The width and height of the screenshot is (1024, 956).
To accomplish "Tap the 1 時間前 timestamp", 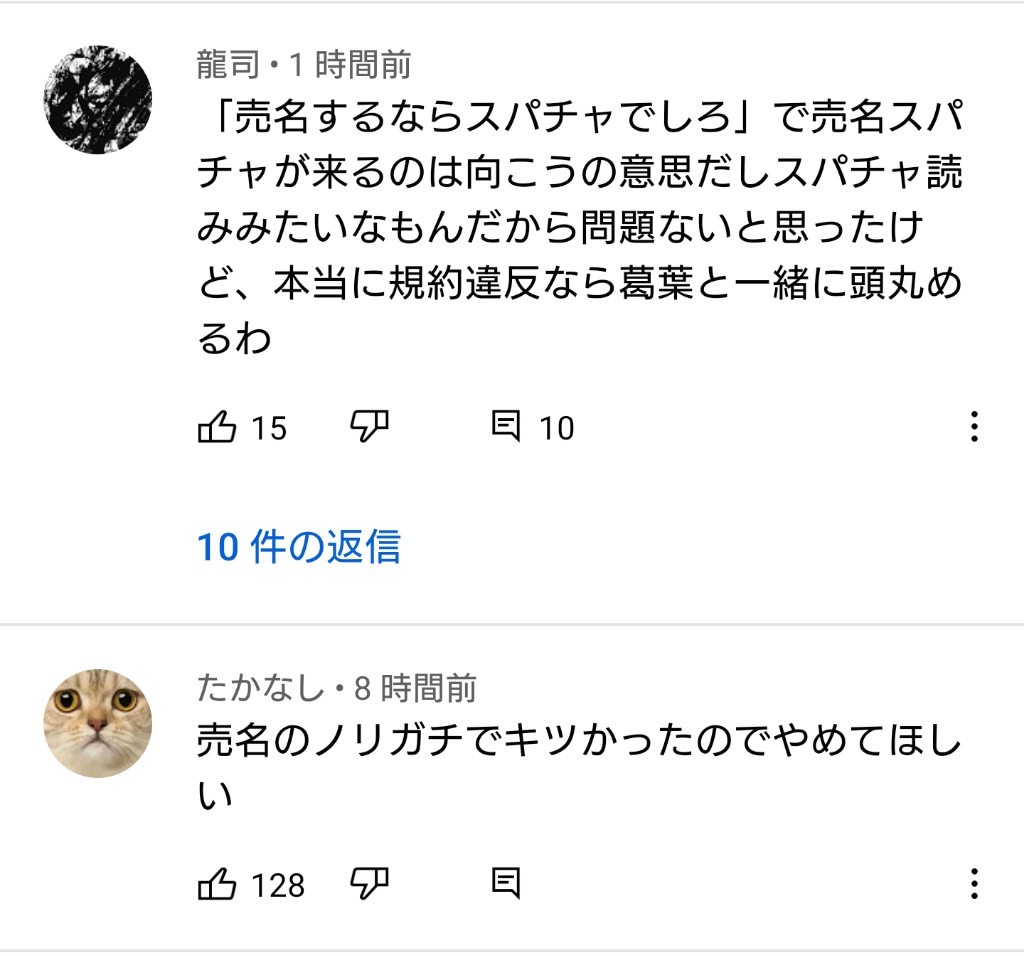I will (x=350, y=66).
